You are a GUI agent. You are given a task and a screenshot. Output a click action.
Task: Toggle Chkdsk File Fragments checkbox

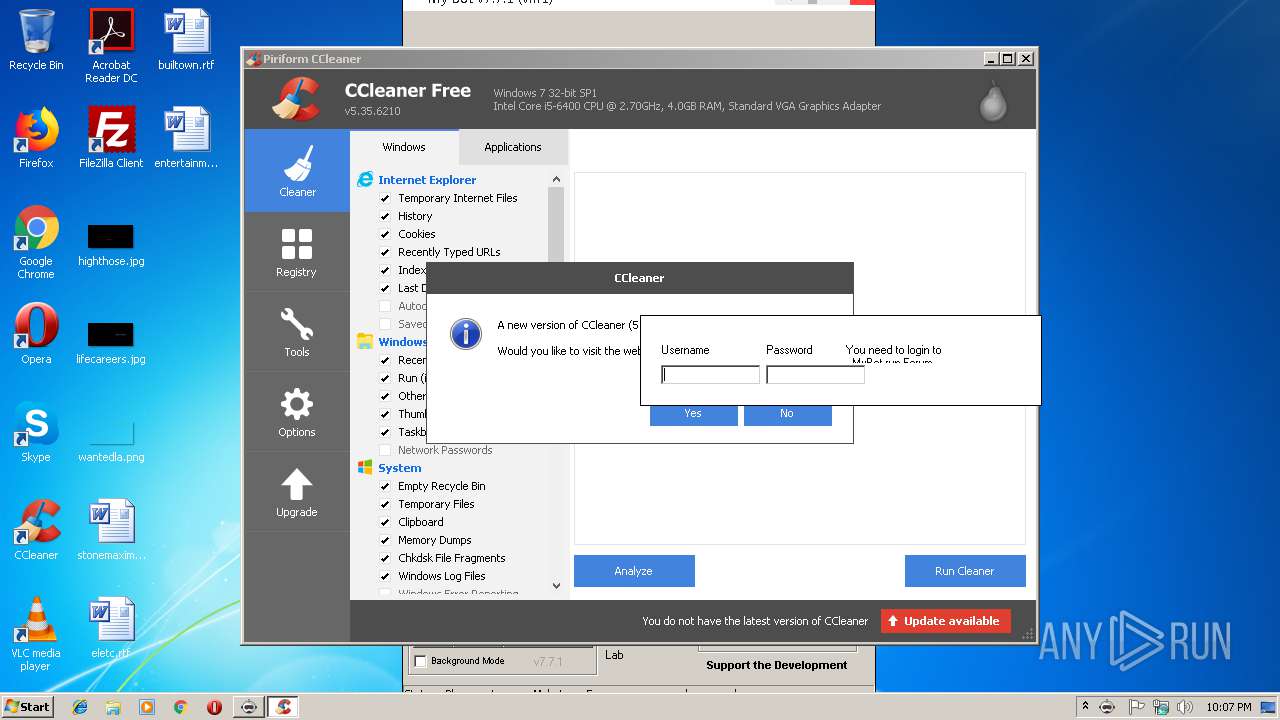click(385, 558)
